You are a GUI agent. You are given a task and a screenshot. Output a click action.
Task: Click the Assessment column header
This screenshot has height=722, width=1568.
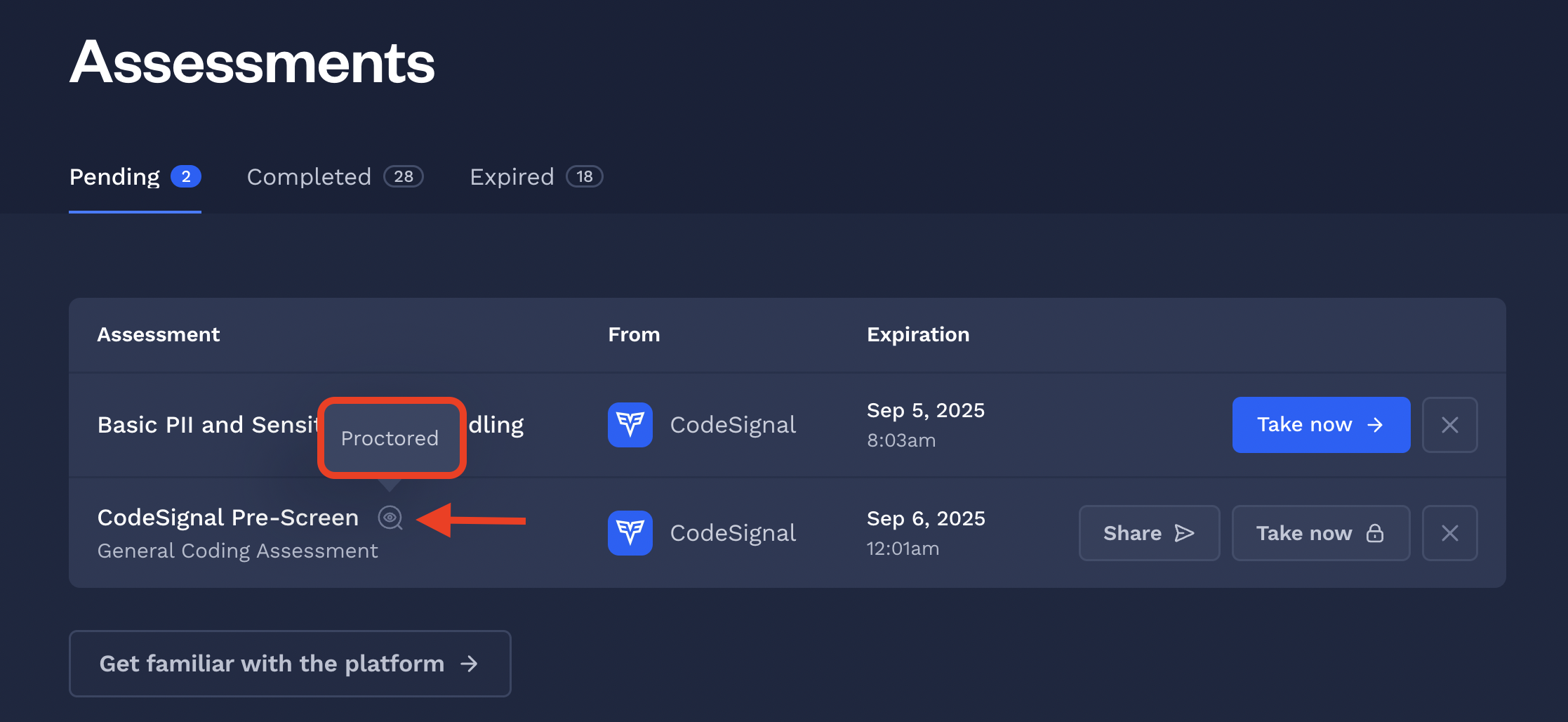(158, 334)
